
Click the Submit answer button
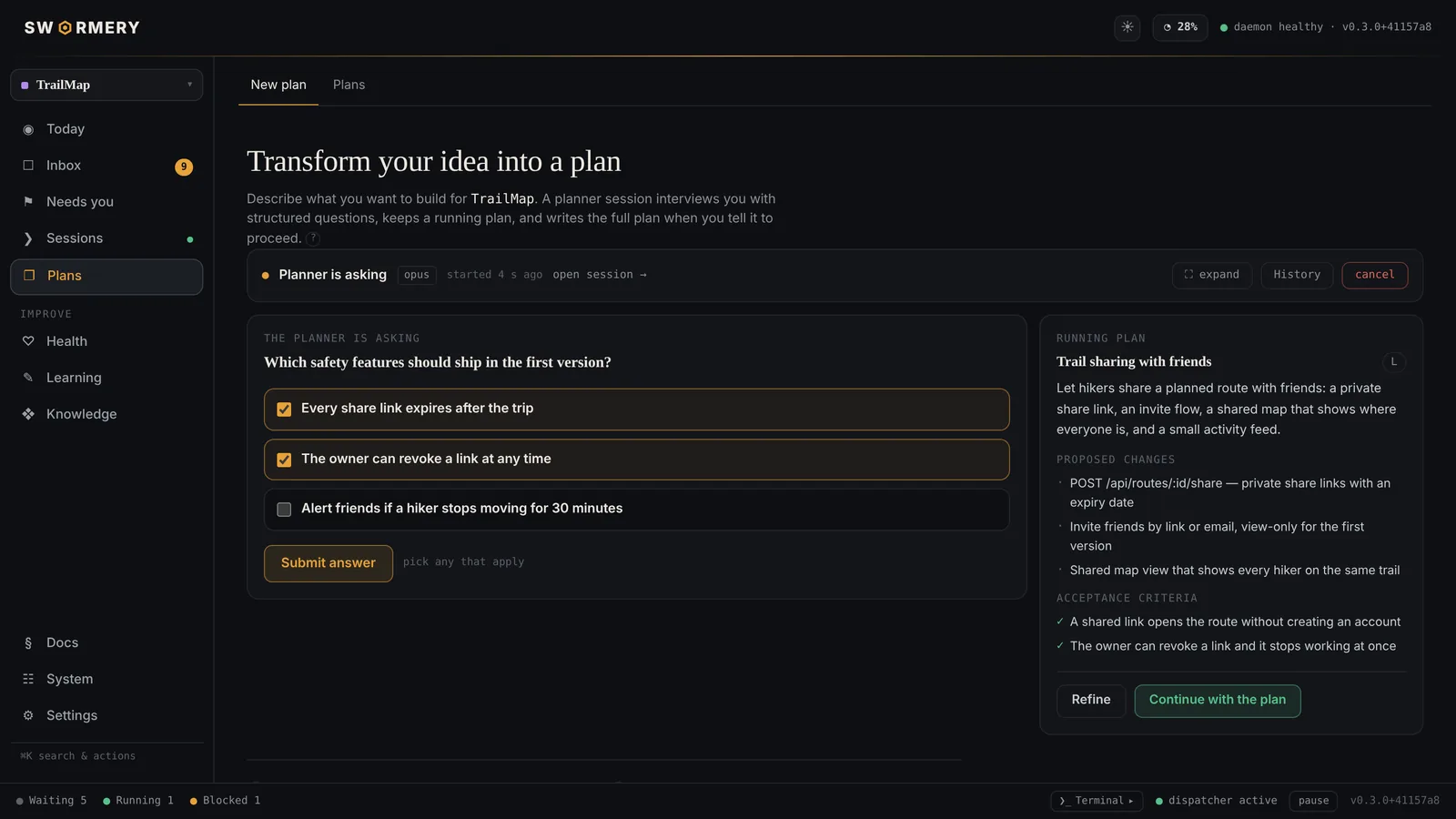329,563
